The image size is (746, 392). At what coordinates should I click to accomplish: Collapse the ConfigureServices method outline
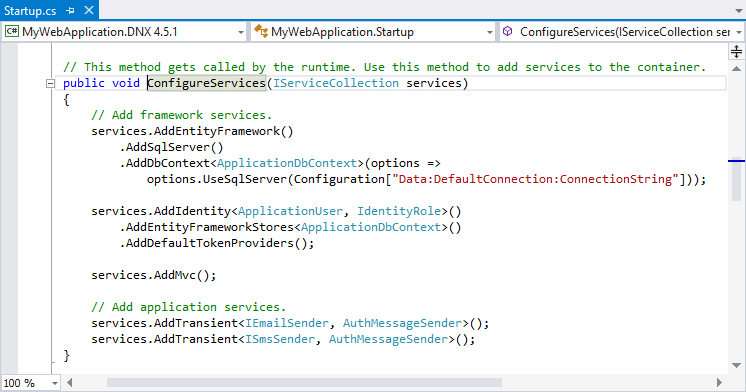pyautogui.click(x=50, y=84)
